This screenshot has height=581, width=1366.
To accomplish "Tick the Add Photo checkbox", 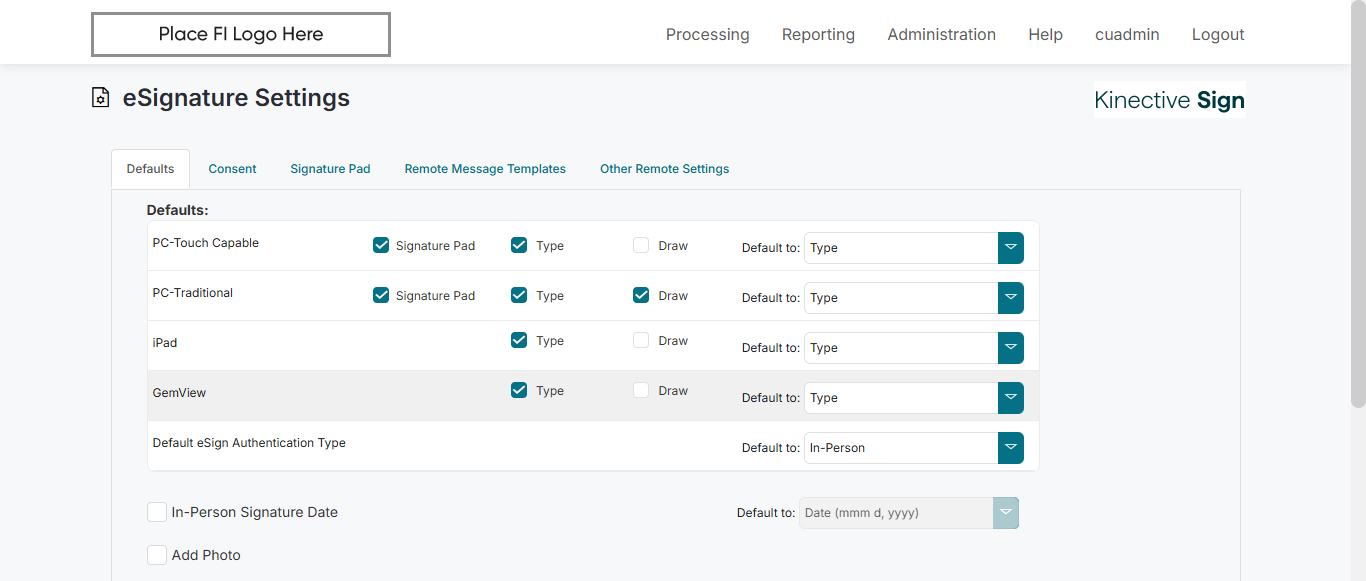I will (157, 555).
